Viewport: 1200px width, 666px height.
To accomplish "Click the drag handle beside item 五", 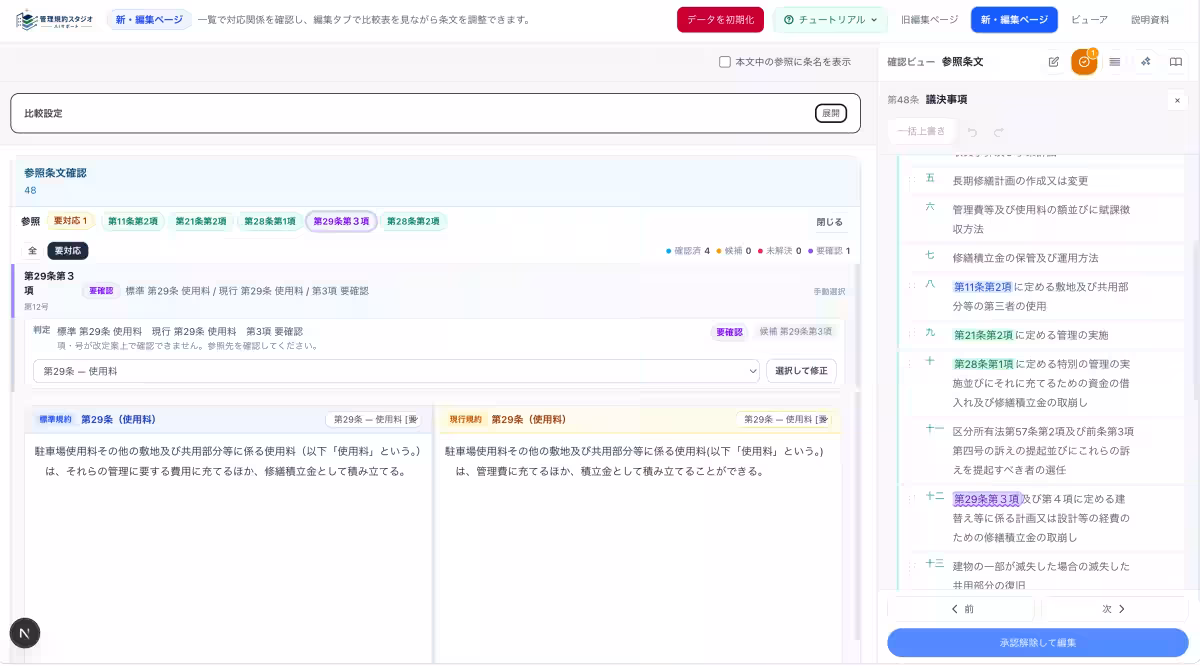I will [910, 179].
